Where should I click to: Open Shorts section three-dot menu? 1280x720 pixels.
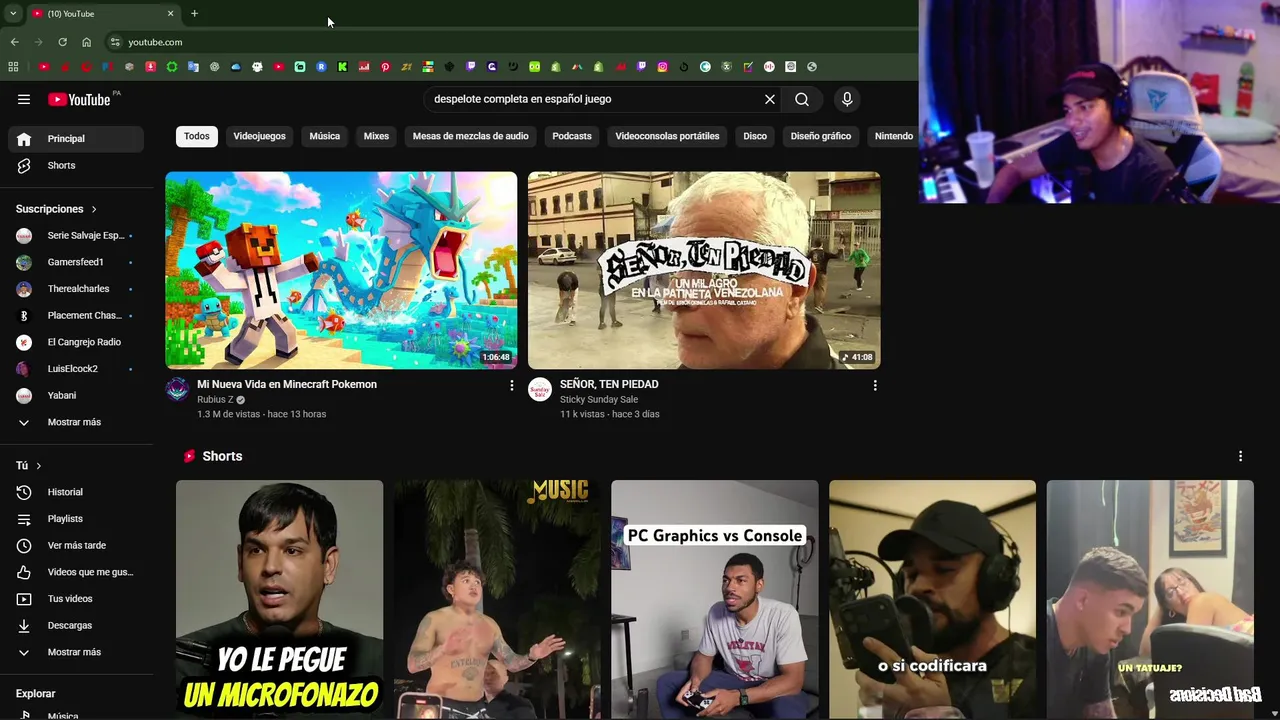tap(1240, 456)
